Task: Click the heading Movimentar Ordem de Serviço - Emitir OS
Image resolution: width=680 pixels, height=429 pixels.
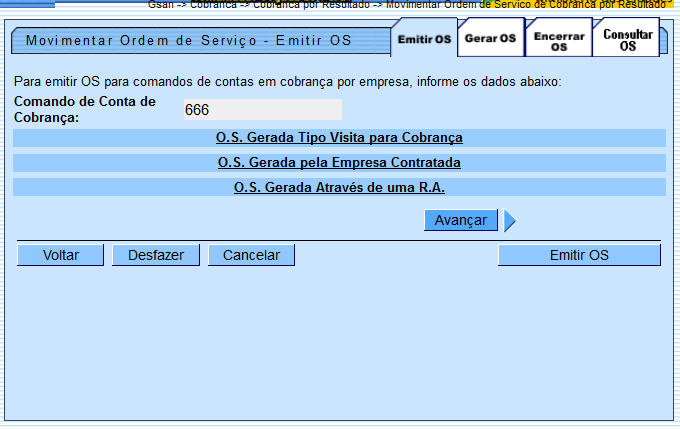Action: click(189, 40)
